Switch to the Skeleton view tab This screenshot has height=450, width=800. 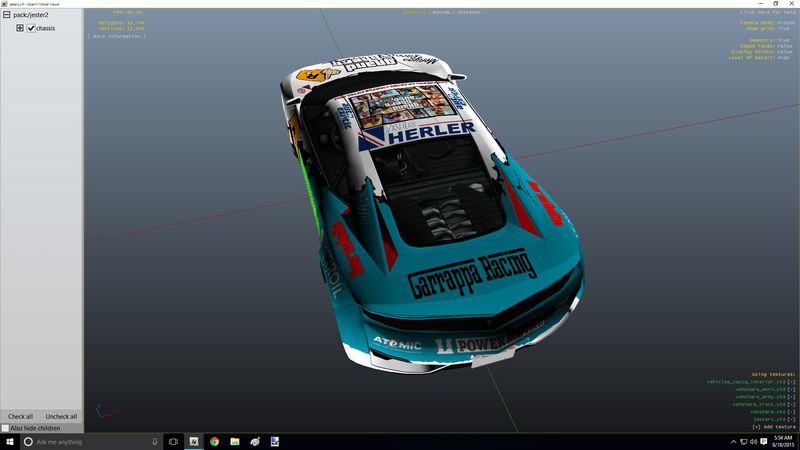tap(468, 12)
